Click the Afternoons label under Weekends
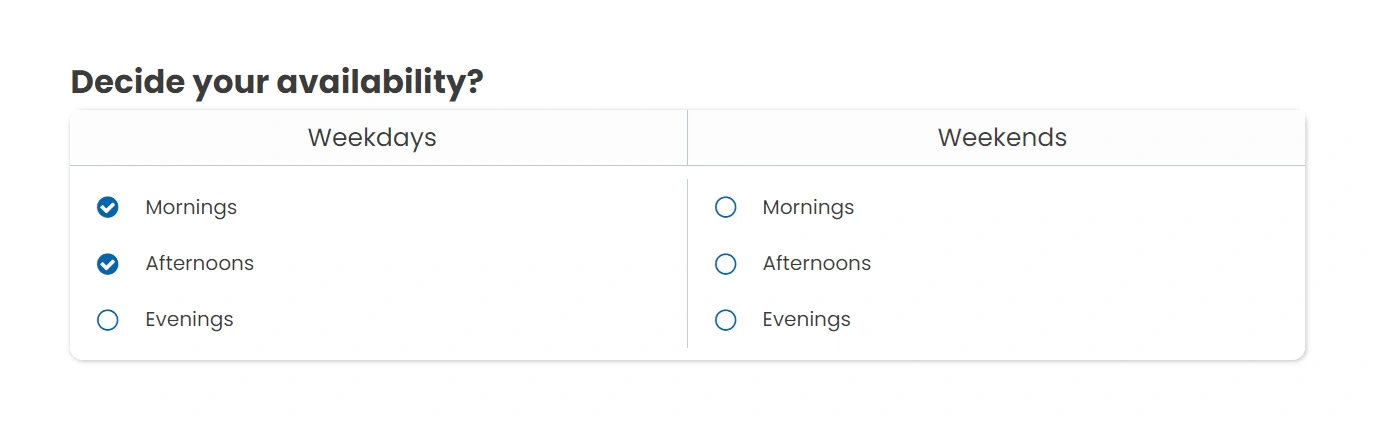 tap(816, 264)
